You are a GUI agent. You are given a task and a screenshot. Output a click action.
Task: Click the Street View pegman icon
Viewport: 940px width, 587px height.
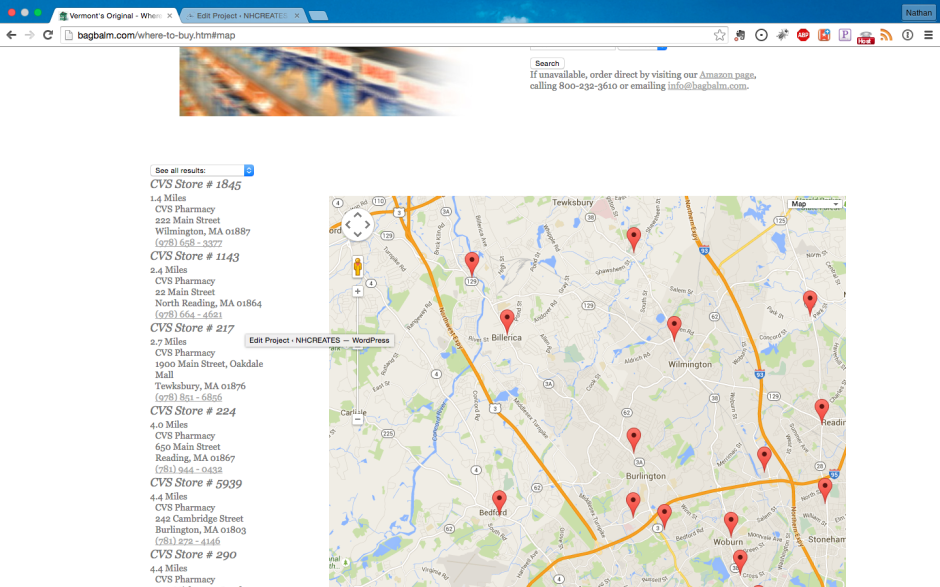click(x=357, y=266)
